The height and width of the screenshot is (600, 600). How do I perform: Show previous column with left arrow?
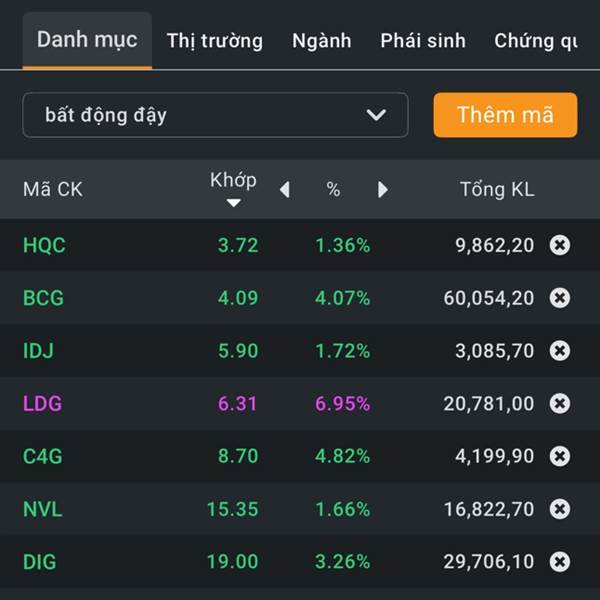[285, 189]
